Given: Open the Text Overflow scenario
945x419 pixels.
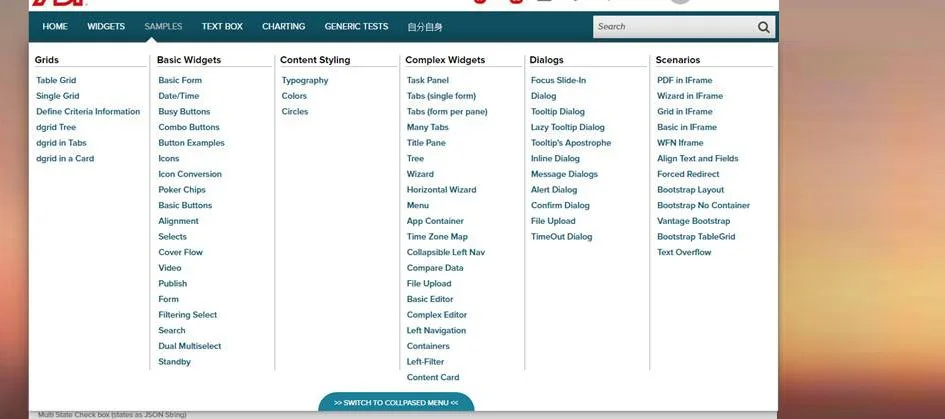Looking at the screenshot, I should click(684, 253).
